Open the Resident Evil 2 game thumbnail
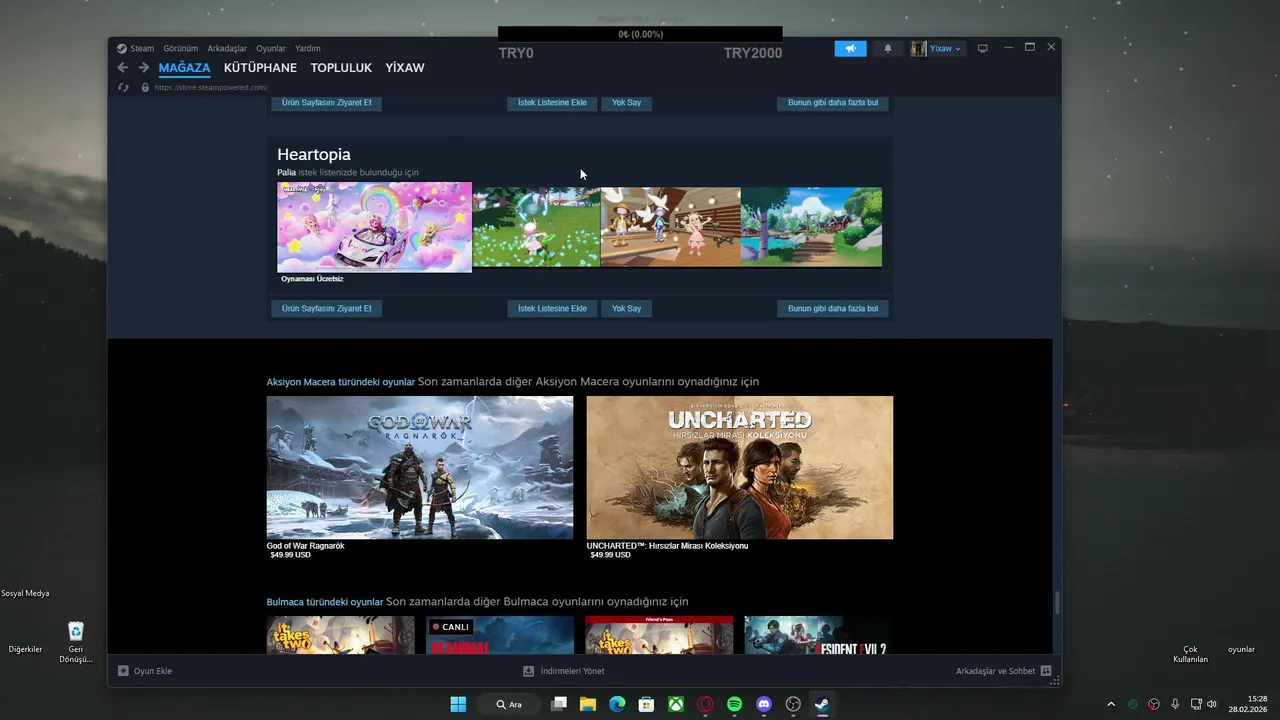Image resolution: width=1280 pixels, height=720 pixels. tap(818, 635)
